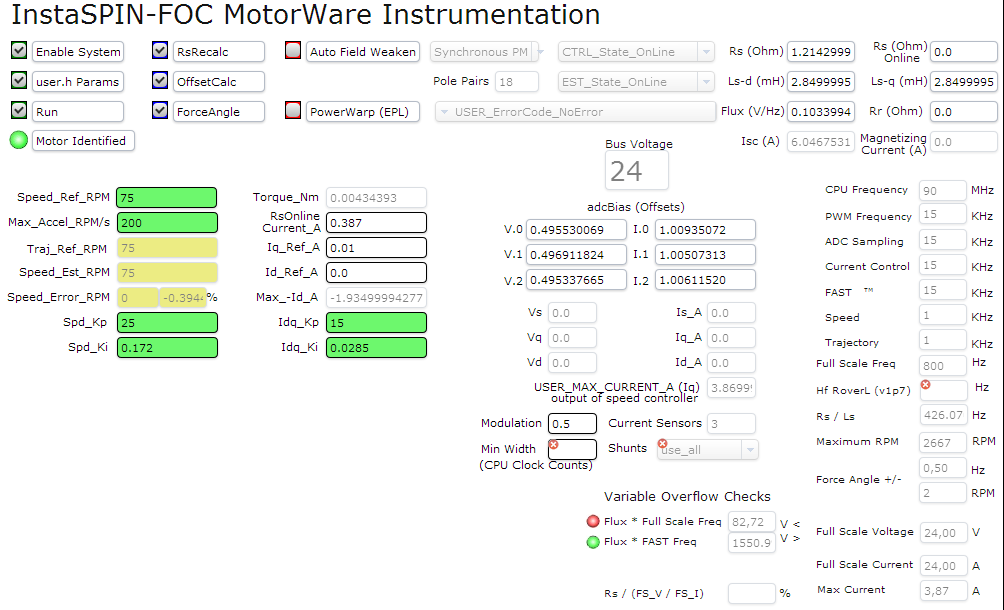Click the Pole Pairs field showing 18

[x=517, y=82]
